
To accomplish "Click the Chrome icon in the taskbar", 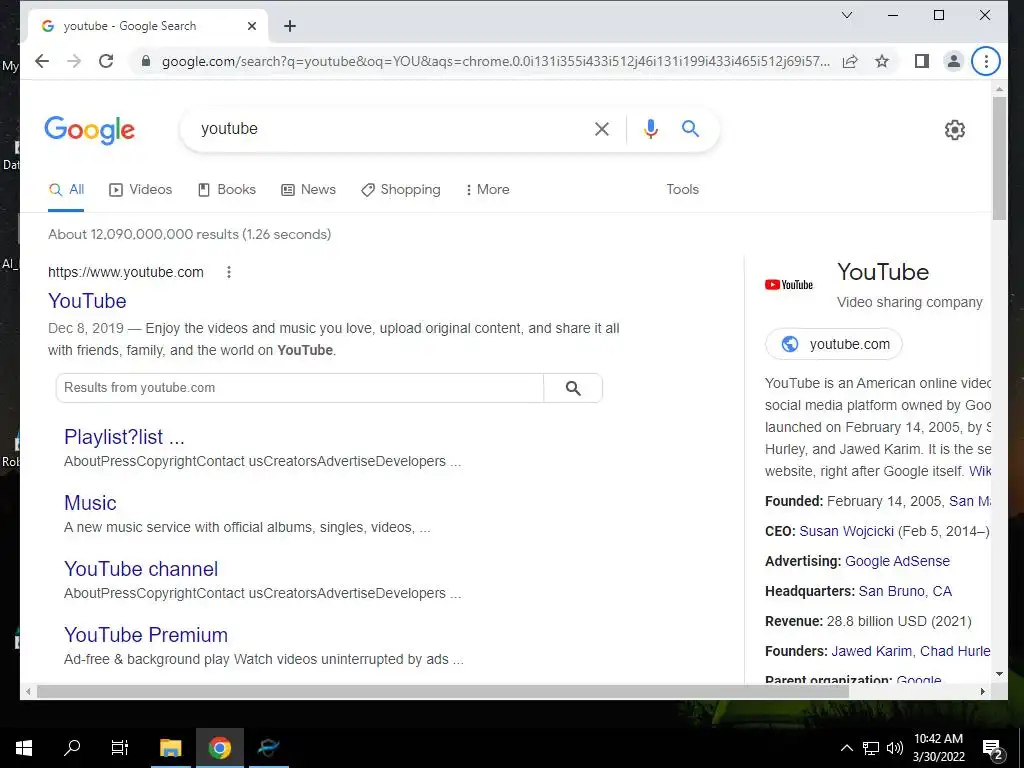I will click(x=219, y=748).
